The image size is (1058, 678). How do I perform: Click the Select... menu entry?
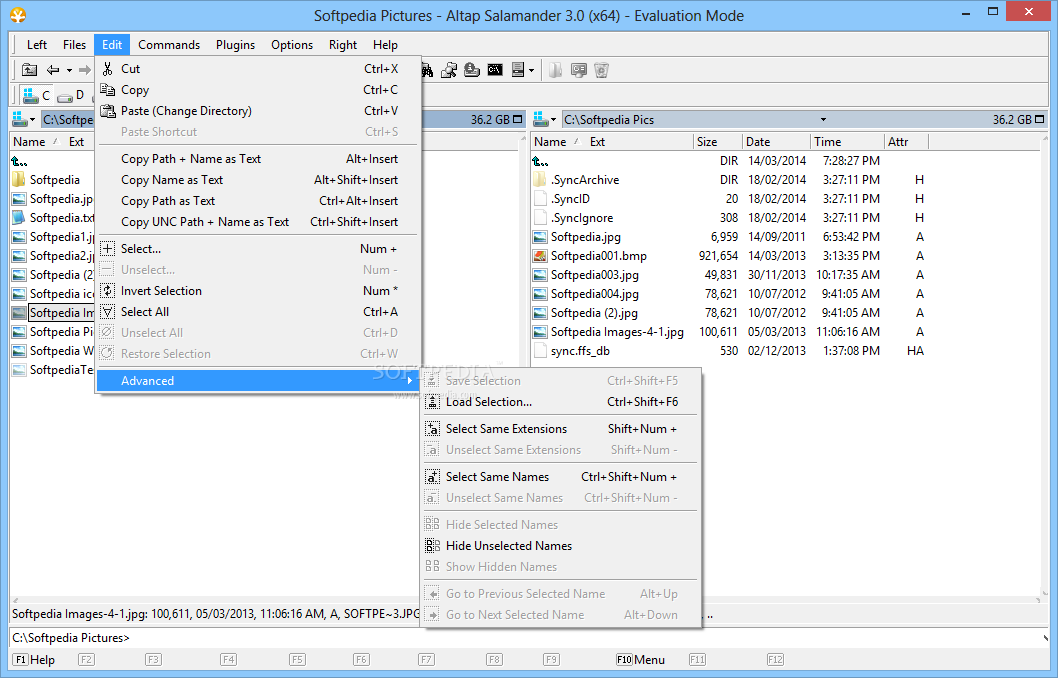259,249
